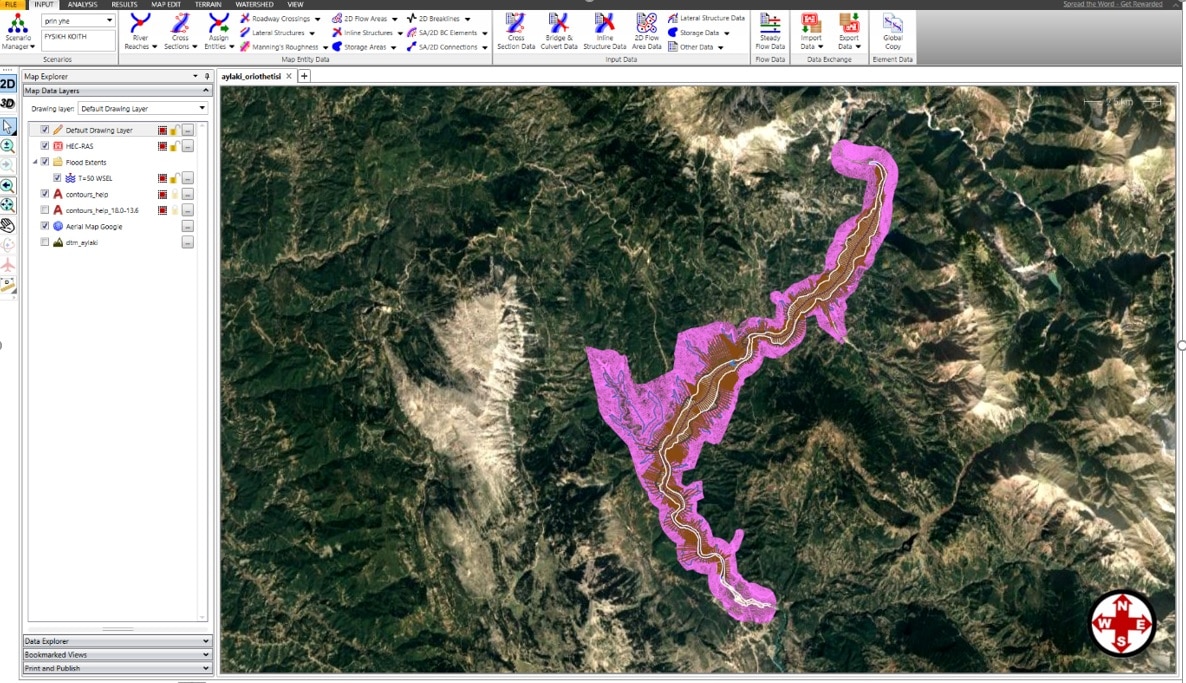Toggle HEC-RAS layer checkbox
Screen dimensions: 1186x683
[x=45, y=146]
